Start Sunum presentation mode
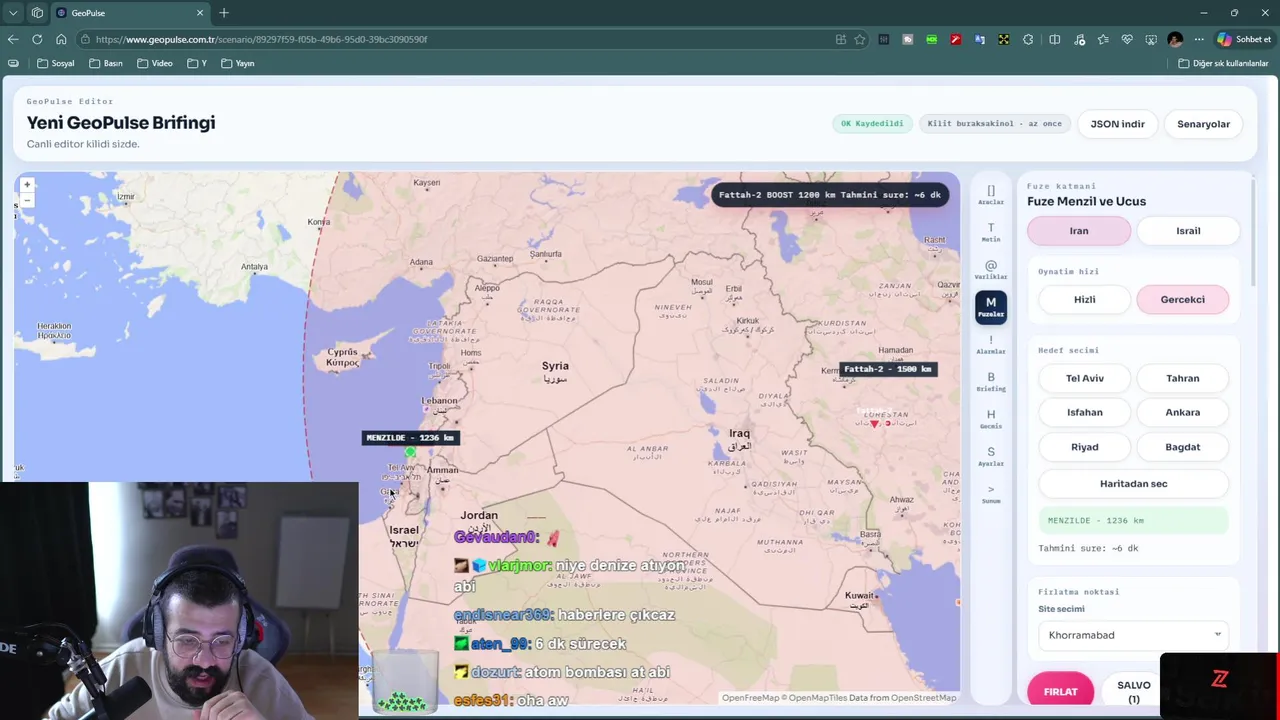 coord(991,494)
